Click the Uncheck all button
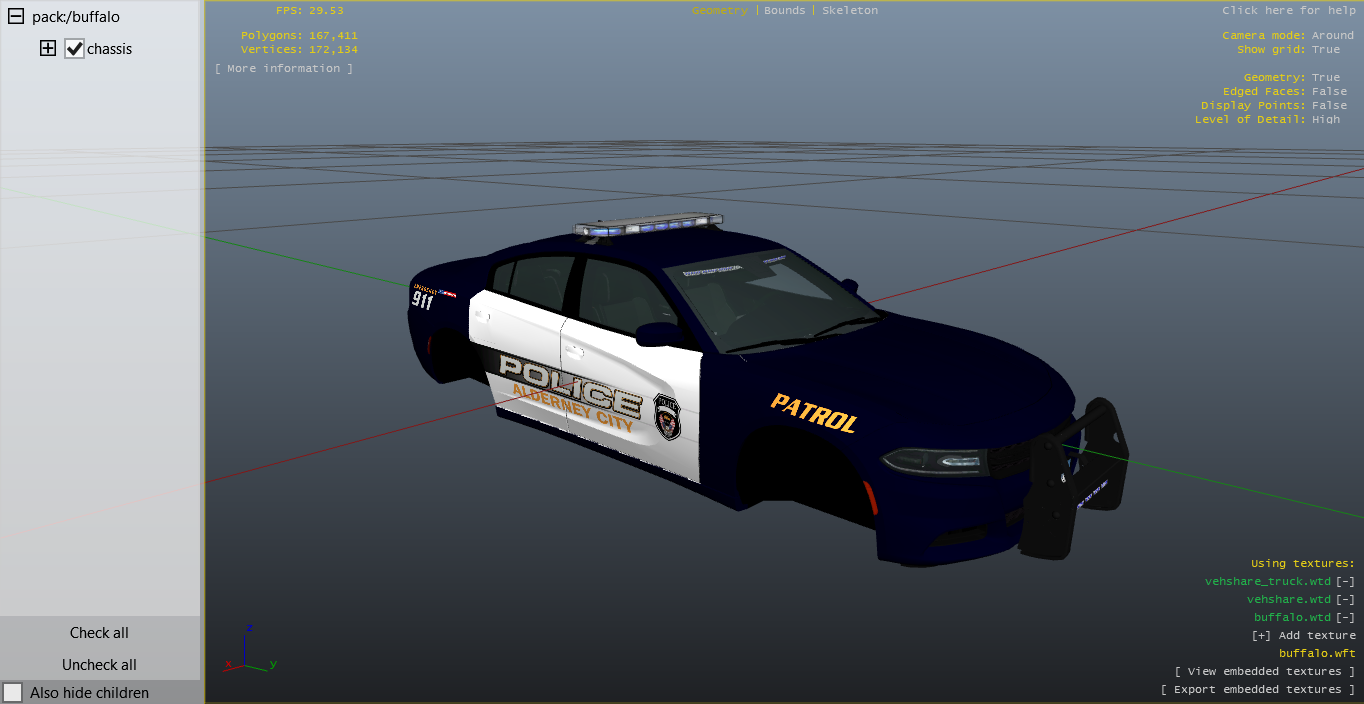This screenshot has width=1364, height=704. 99,665
